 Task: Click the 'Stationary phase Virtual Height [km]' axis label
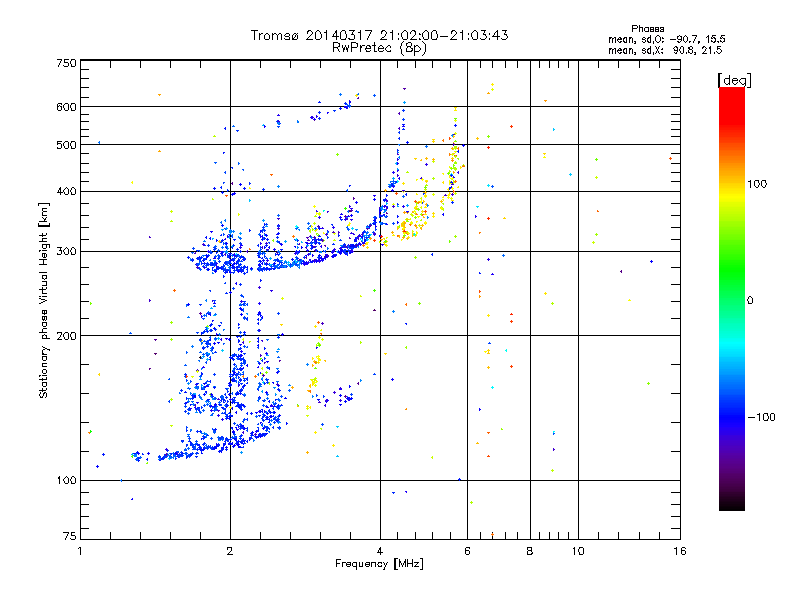point(44,300)
